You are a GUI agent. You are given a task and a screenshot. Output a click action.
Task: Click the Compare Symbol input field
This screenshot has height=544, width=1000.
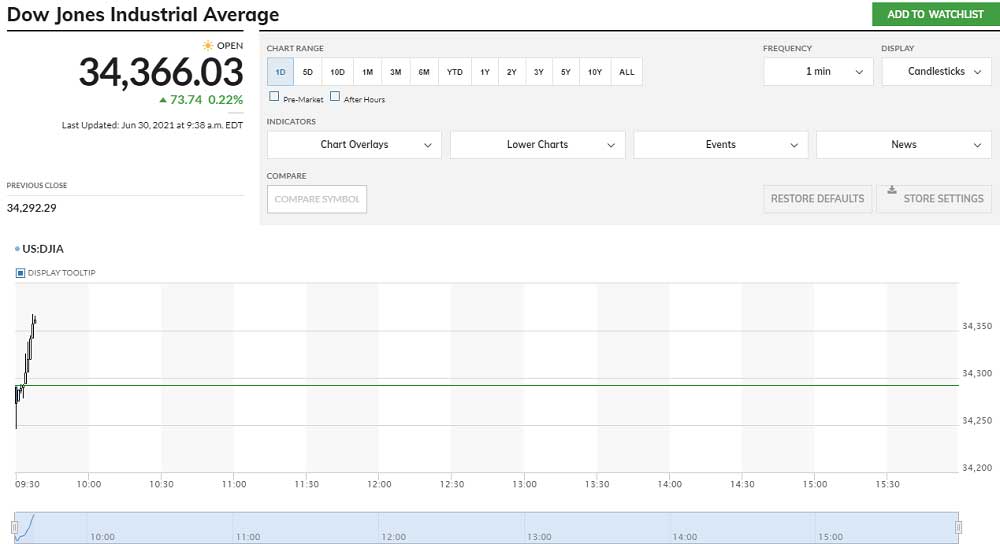pos(317,199)
